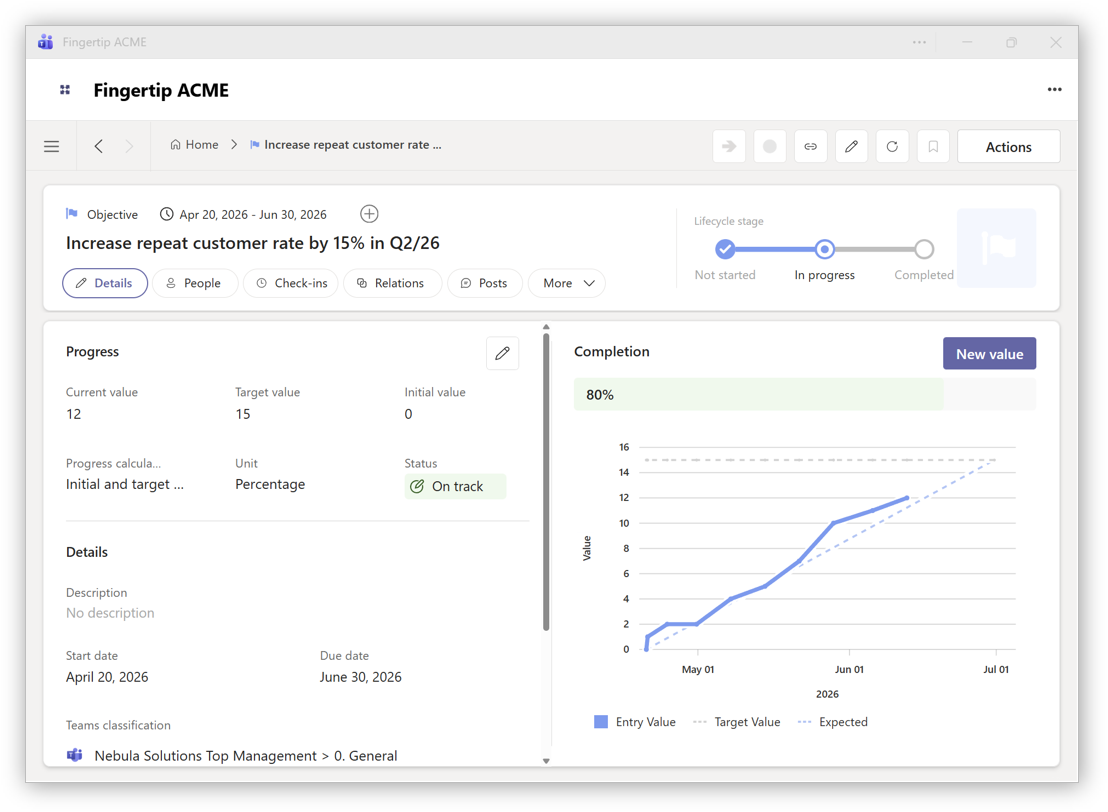Toggle Entry Value series in chart legend
This screenshot has height=812, width=1108.
[x=635, y=722]
